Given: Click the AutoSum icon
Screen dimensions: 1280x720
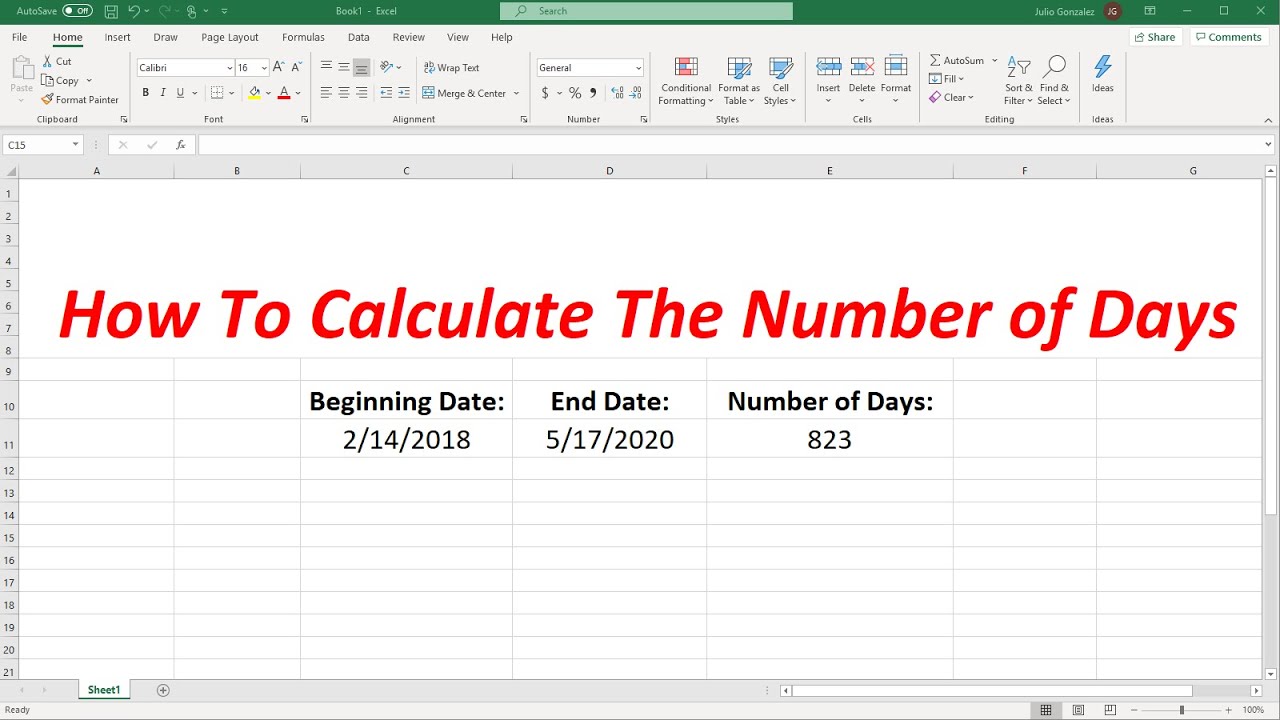Looking at the screenshot, I should click(935, 61).
